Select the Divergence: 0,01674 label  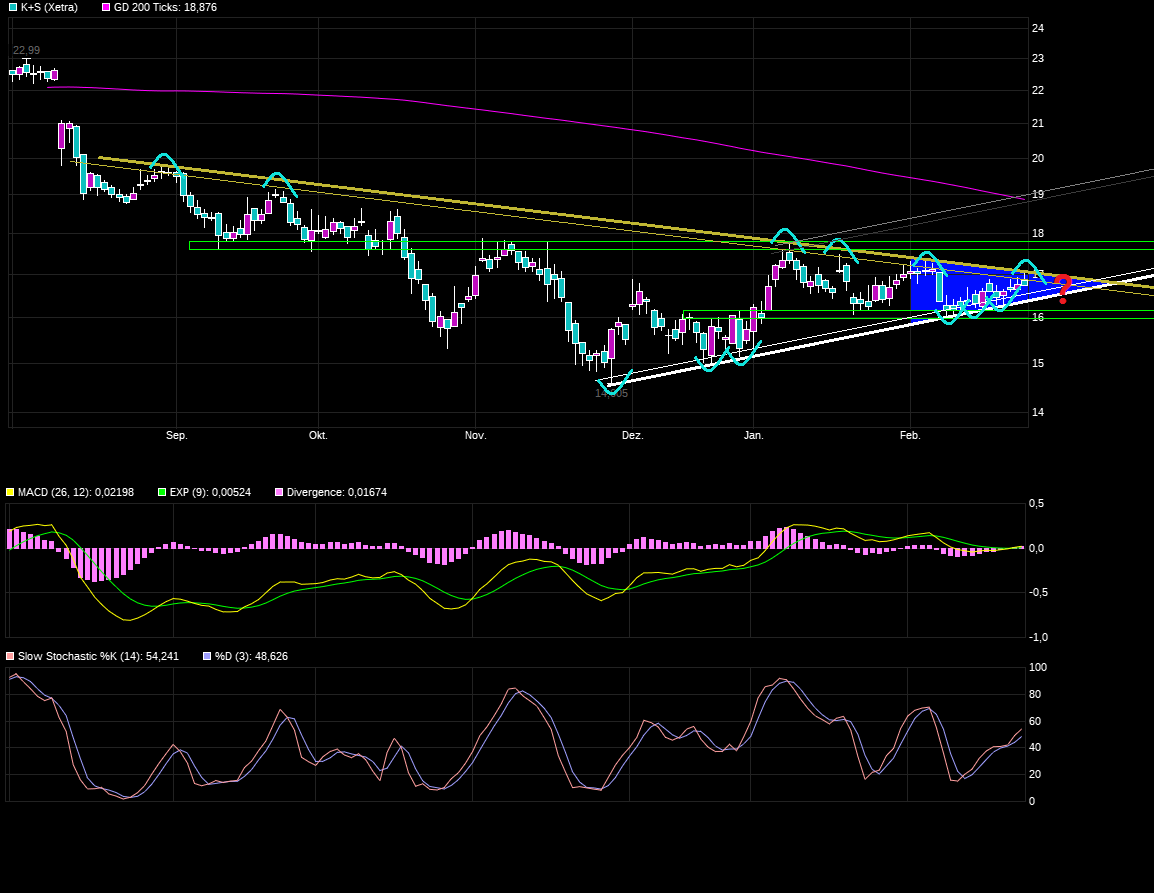click(336, 492)
